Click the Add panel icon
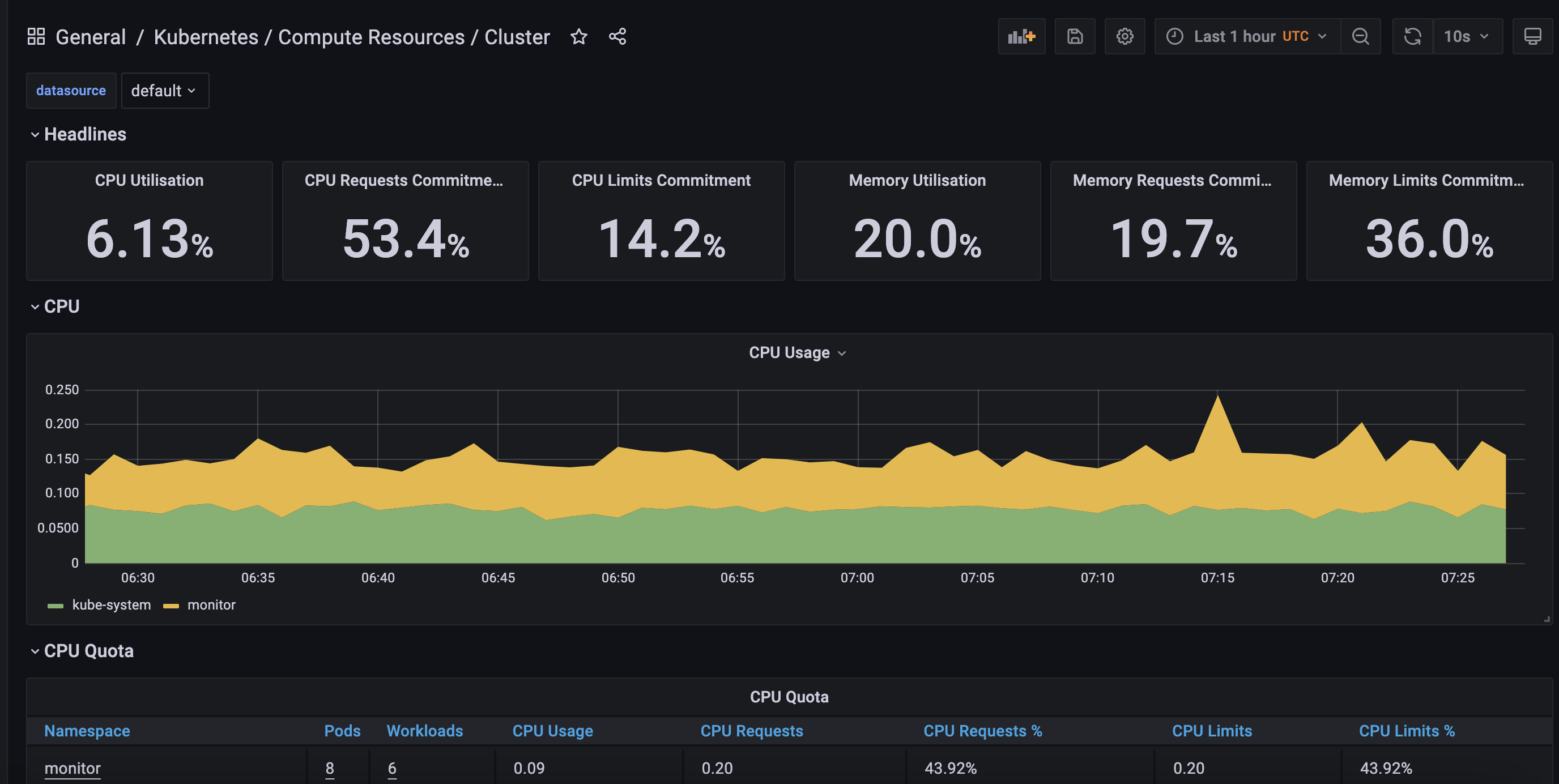The width and height of the screenshot is (1559, 784). (x=1021, y=36)
